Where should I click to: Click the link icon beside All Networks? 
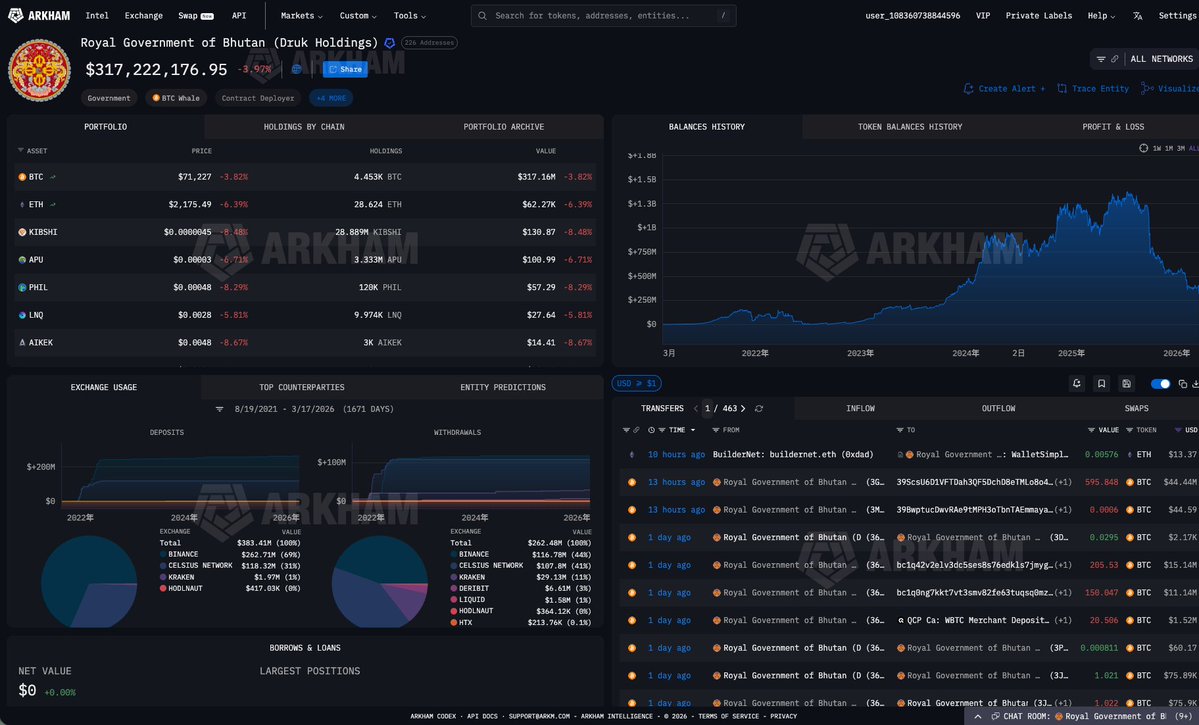[1115, 59]
